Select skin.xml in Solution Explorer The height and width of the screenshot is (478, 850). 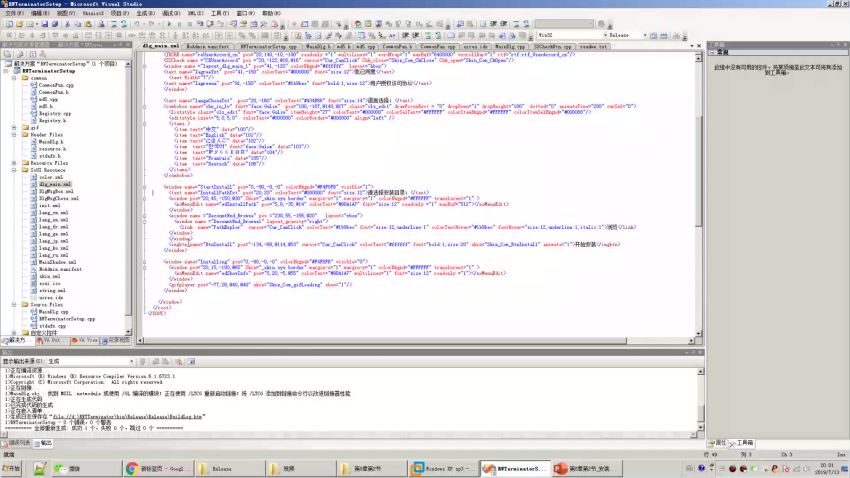pyautogui.click(x=49, y=276)
